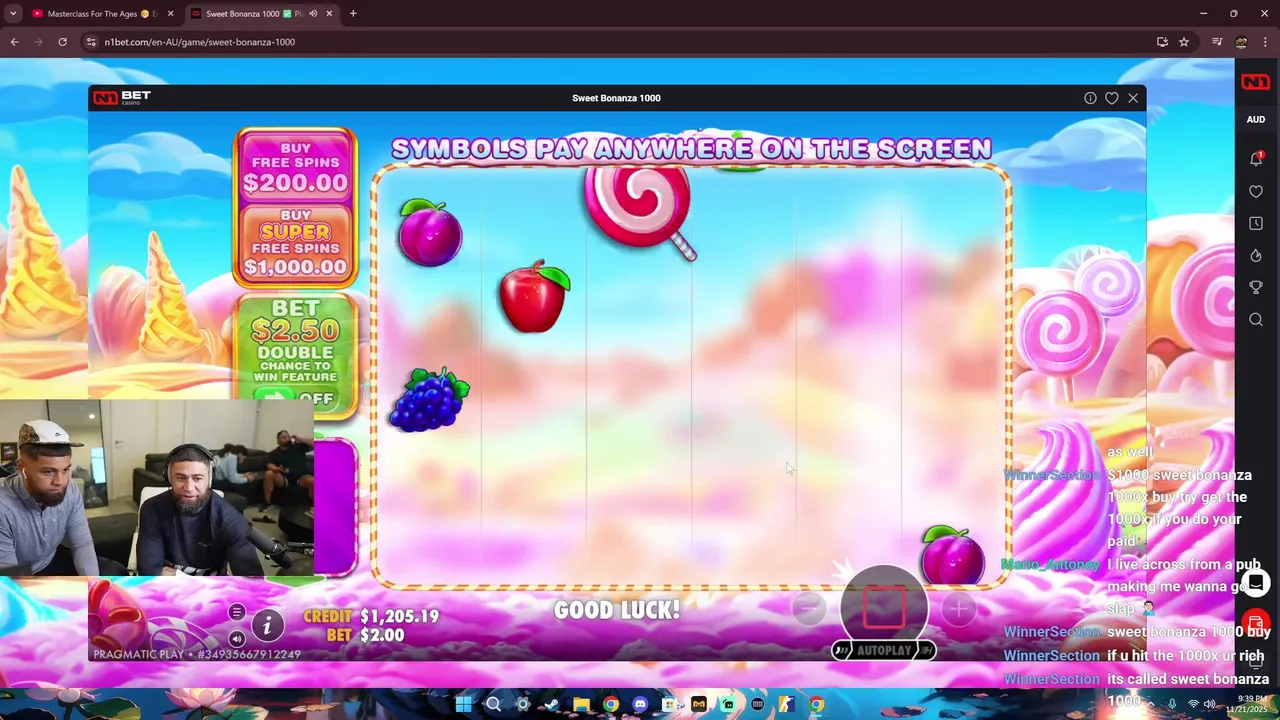This screenshot has height=720, width=1280.
Task: Expand the tab search dropdown
Action: coord(13,14)
